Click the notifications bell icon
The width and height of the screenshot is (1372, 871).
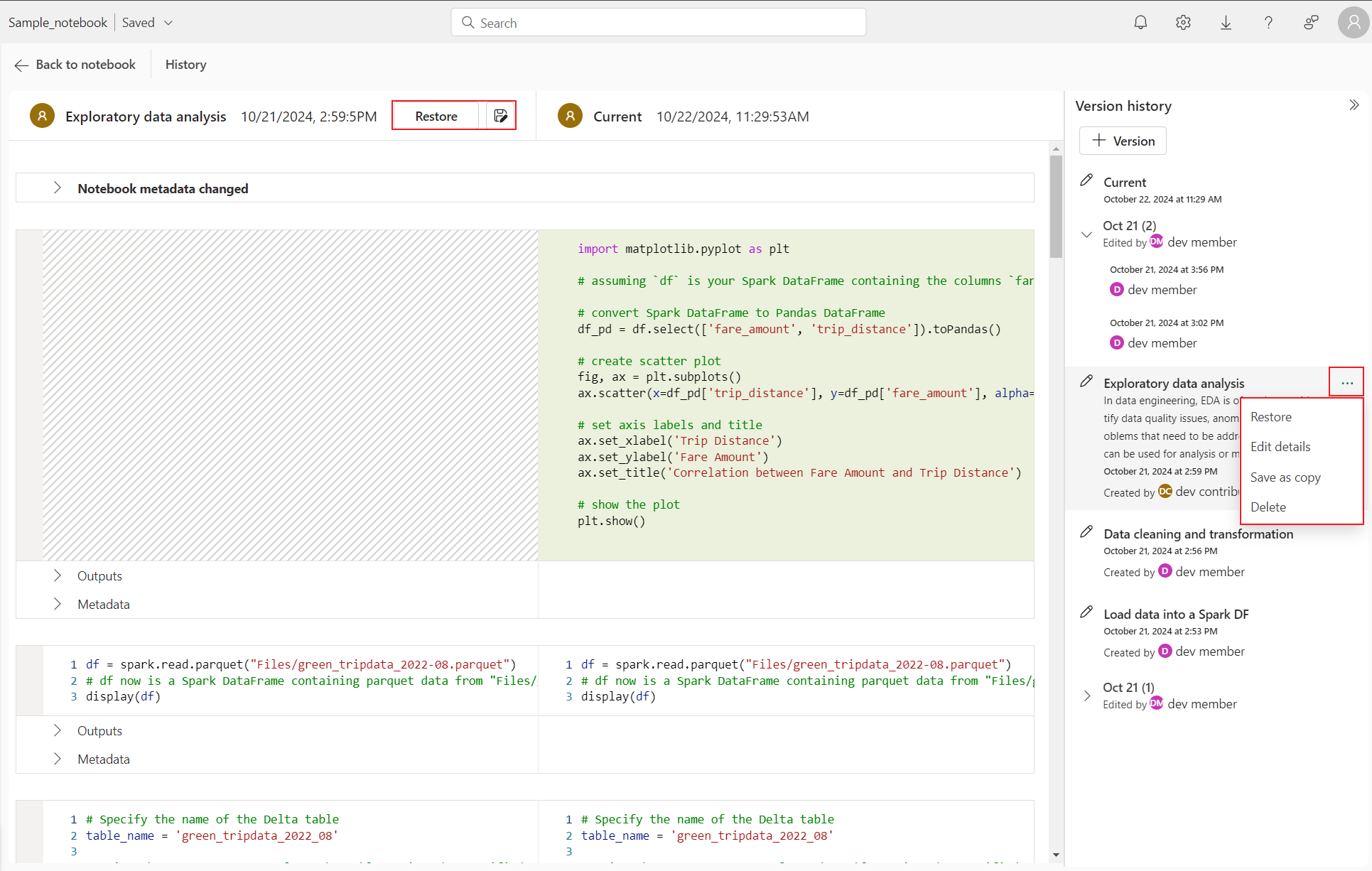point(1140,23)
